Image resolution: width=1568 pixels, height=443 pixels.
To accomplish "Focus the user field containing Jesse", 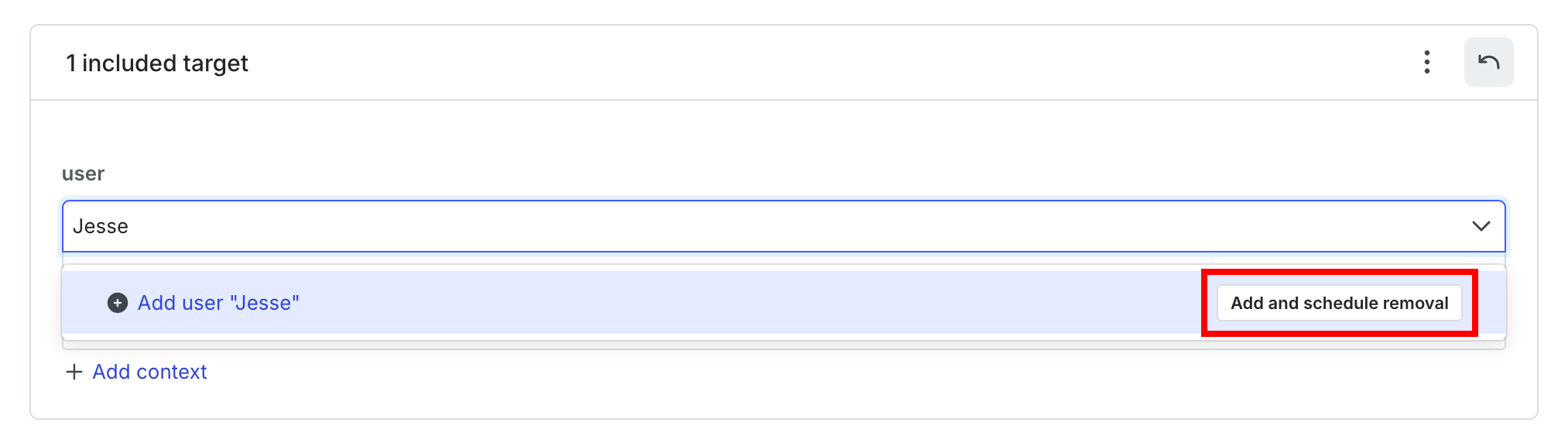I will pyautogui.click(x=697, y=226).
